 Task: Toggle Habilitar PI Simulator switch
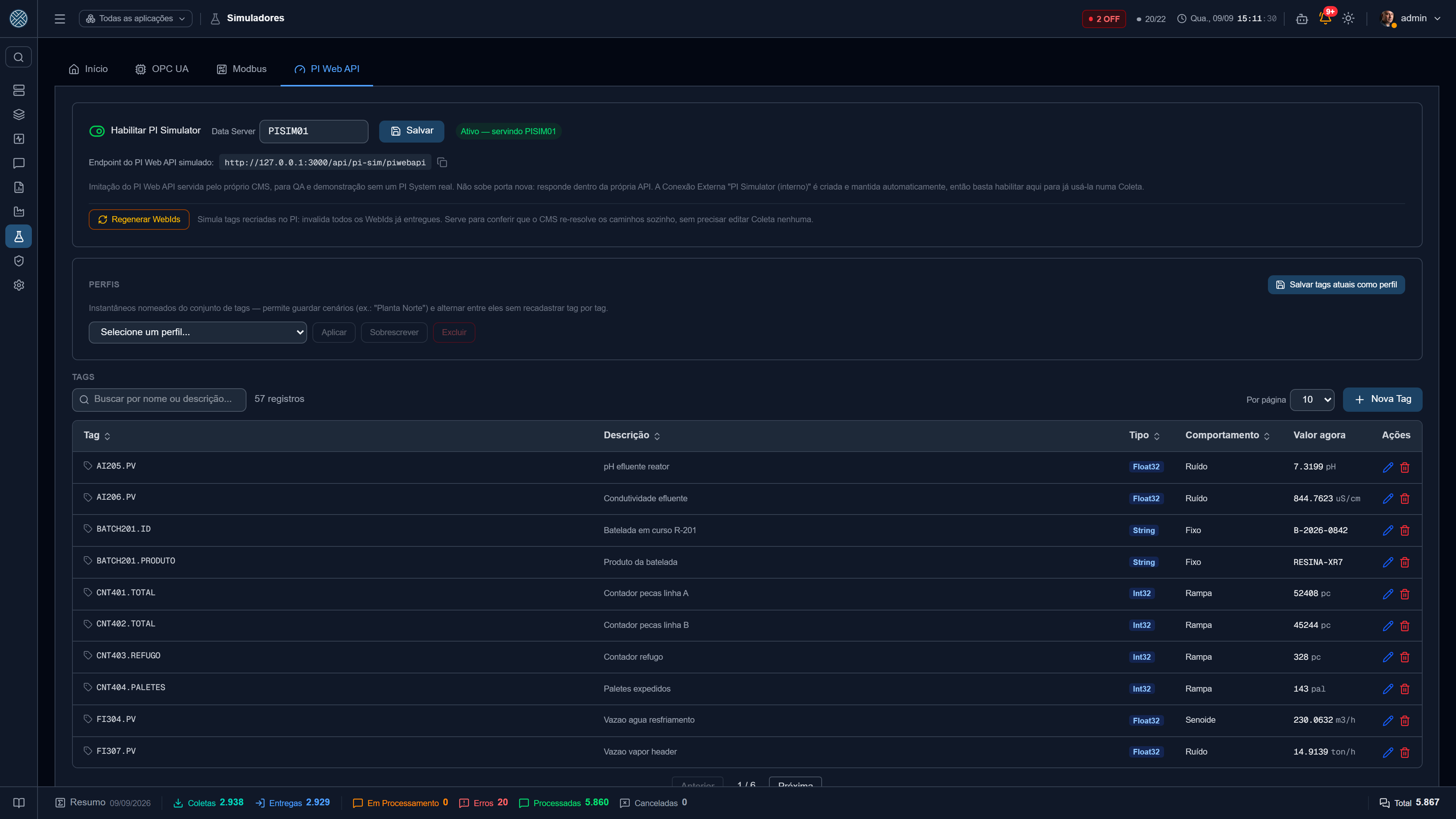pyautogui.click(x=97, y=131)
